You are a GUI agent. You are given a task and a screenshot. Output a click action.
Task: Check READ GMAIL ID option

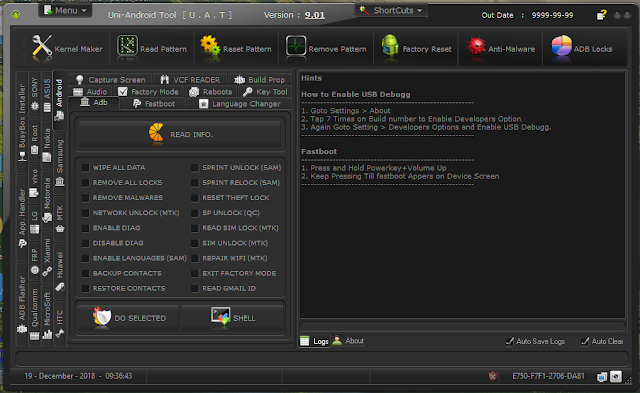195,289
